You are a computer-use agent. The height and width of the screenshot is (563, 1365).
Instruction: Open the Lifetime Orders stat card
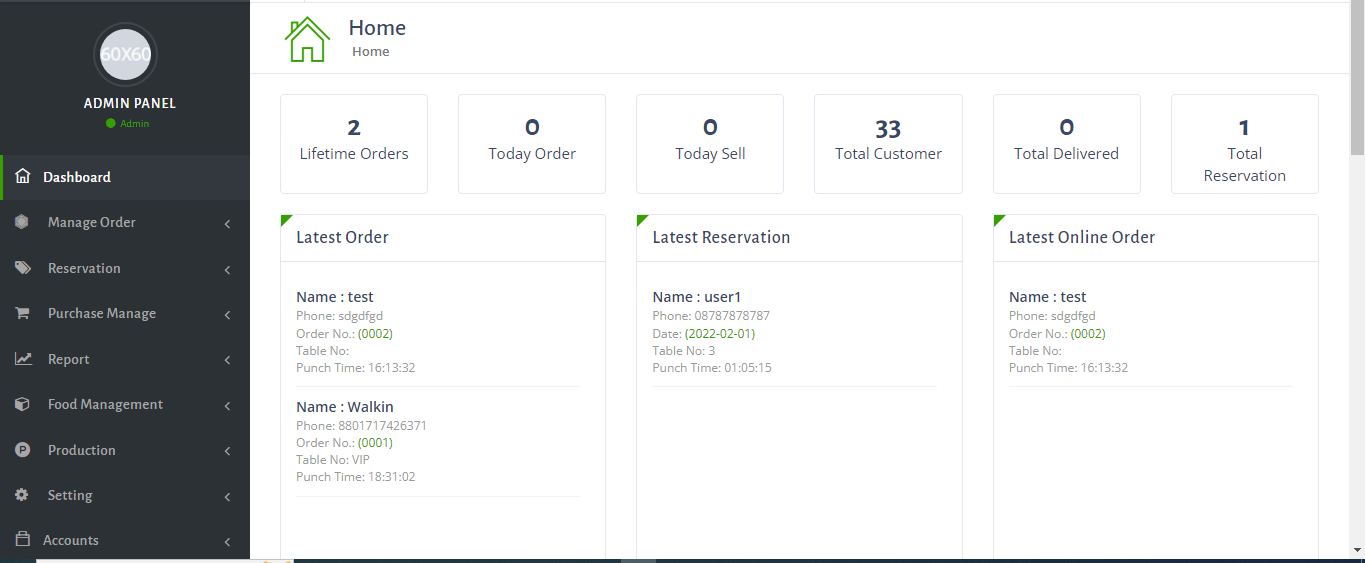(354, 144)
